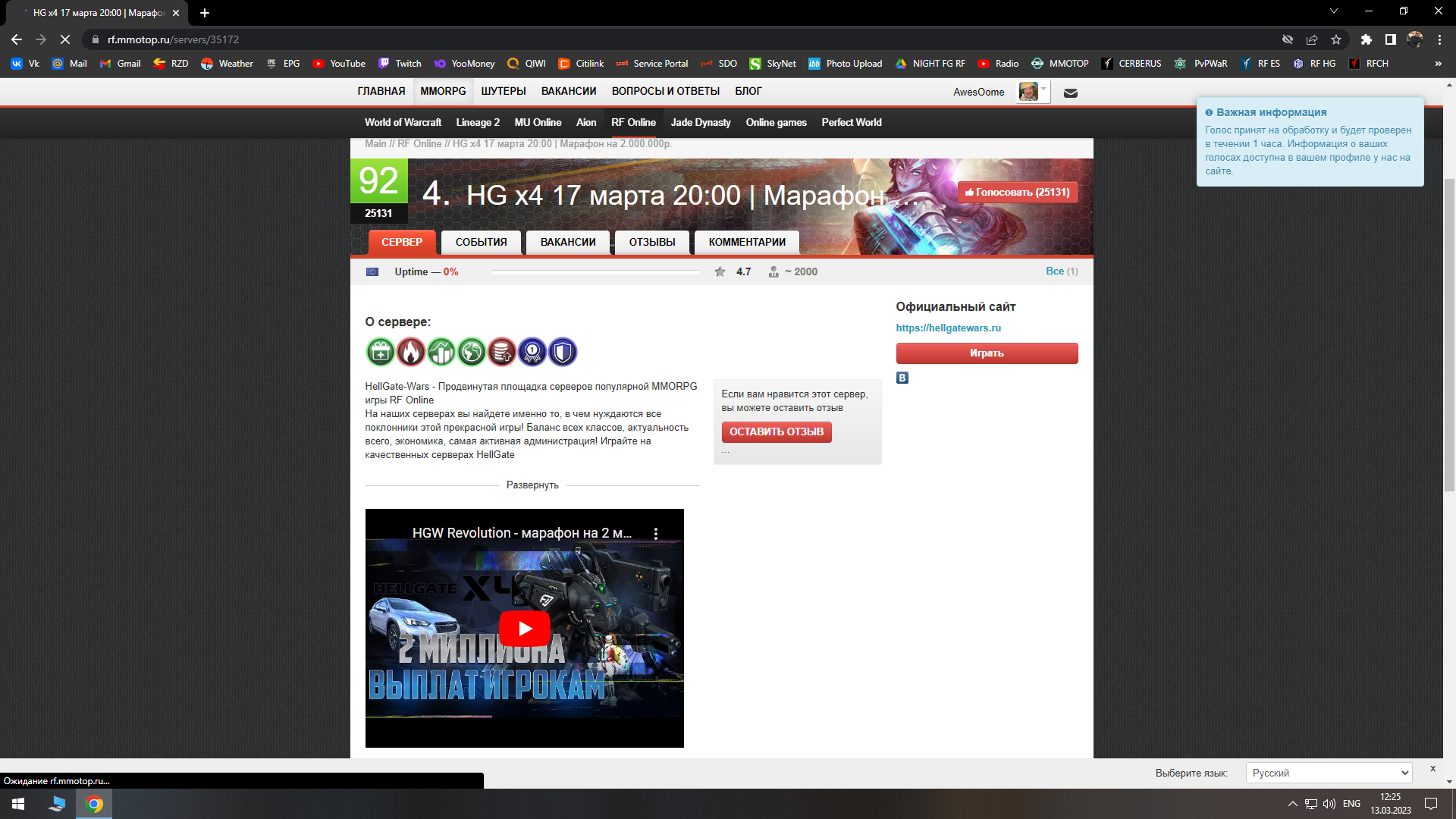Click the AwesOome user avatar
The image size is (1456, 819).
coord(1028,92)
